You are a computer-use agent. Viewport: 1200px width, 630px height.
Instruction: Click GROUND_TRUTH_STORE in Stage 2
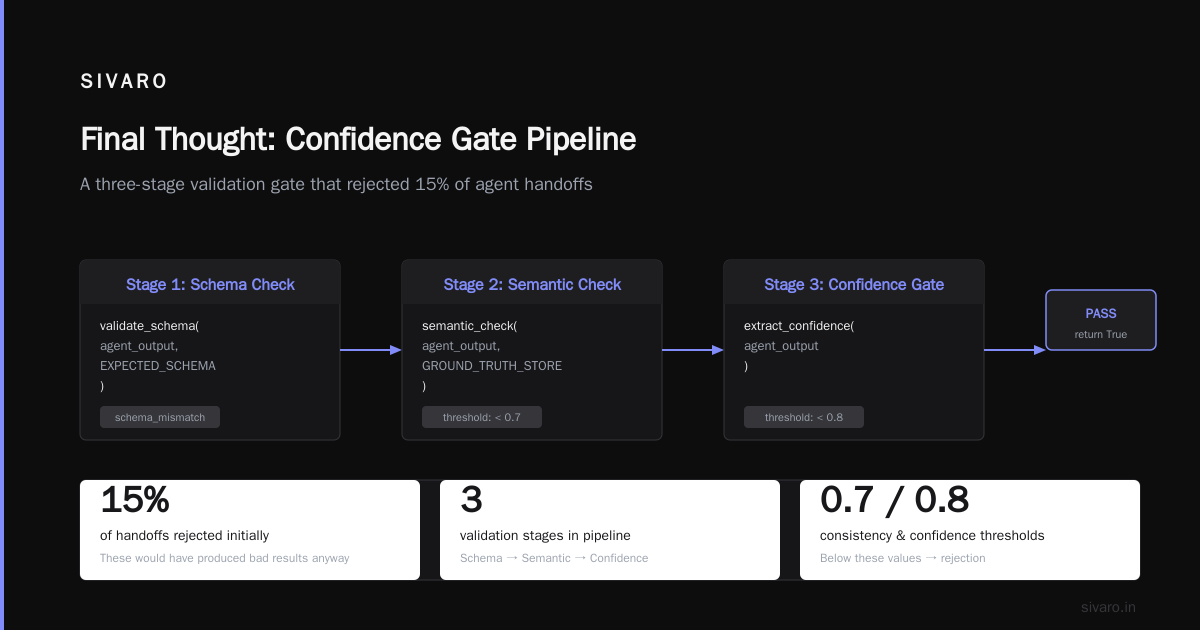pyautogui.click(x=492, y=366)
